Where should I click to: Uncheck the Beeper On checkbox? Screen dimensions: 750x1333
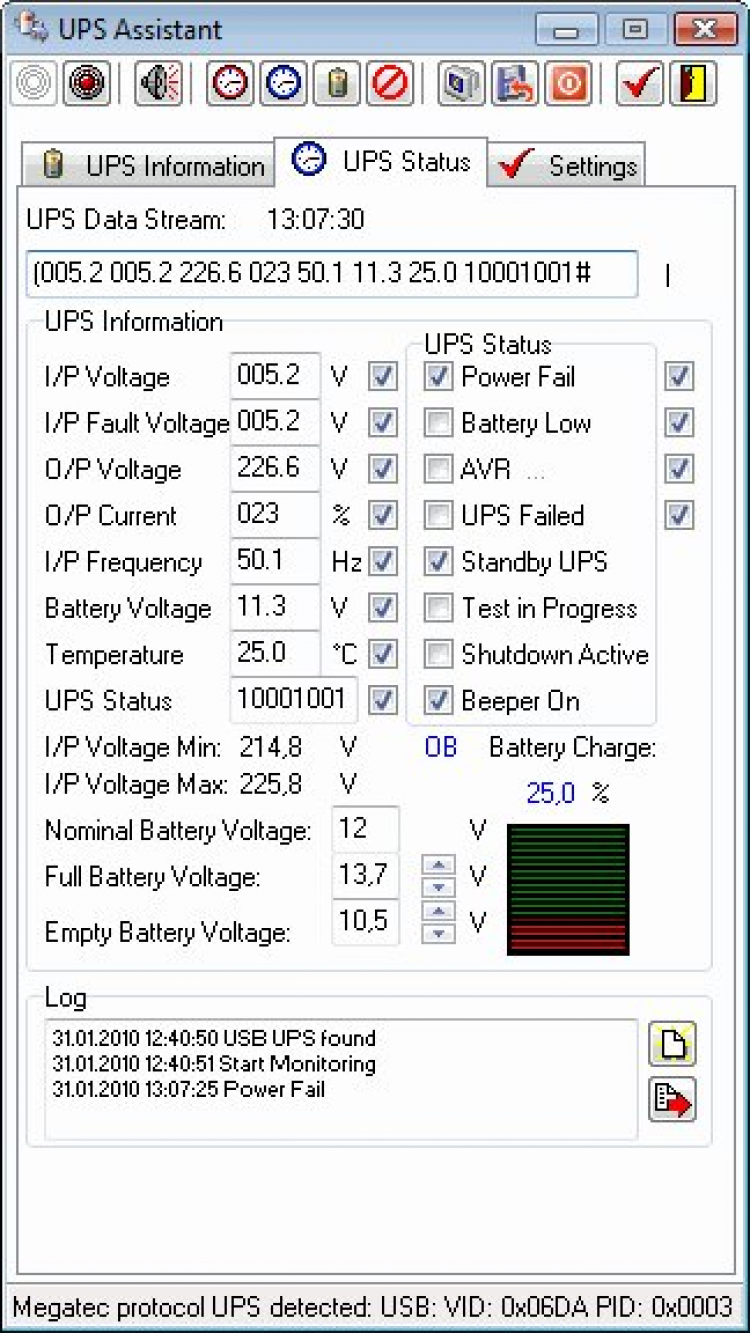tap(438, 701)
